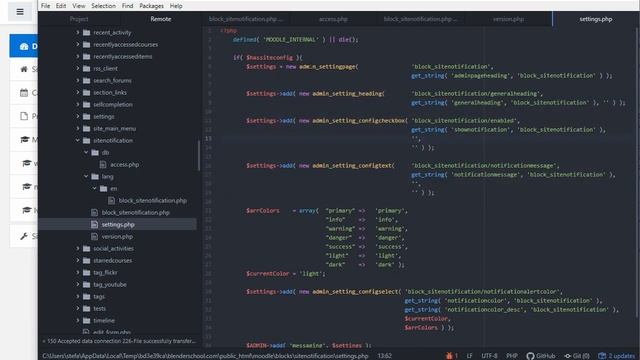This screenshot has height=360, width=640.
Task: Open the Git (0) panel from status bar
Action: pos(577,356)
